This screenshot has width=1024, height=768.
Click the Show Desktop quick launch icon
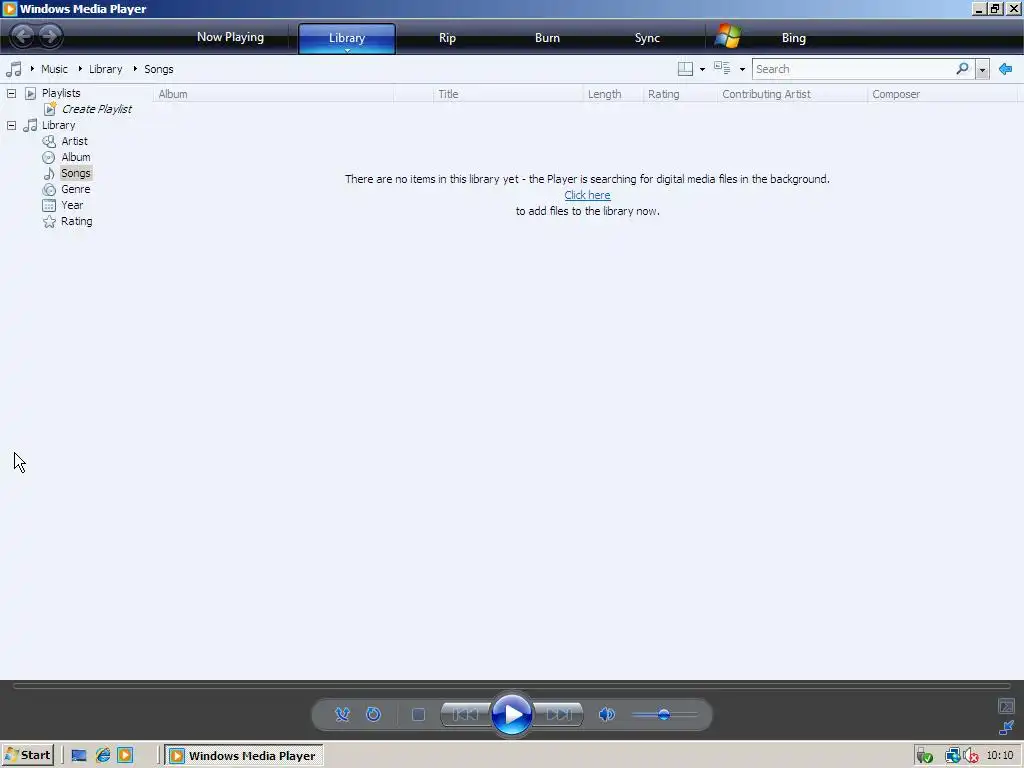coord(79,756)
